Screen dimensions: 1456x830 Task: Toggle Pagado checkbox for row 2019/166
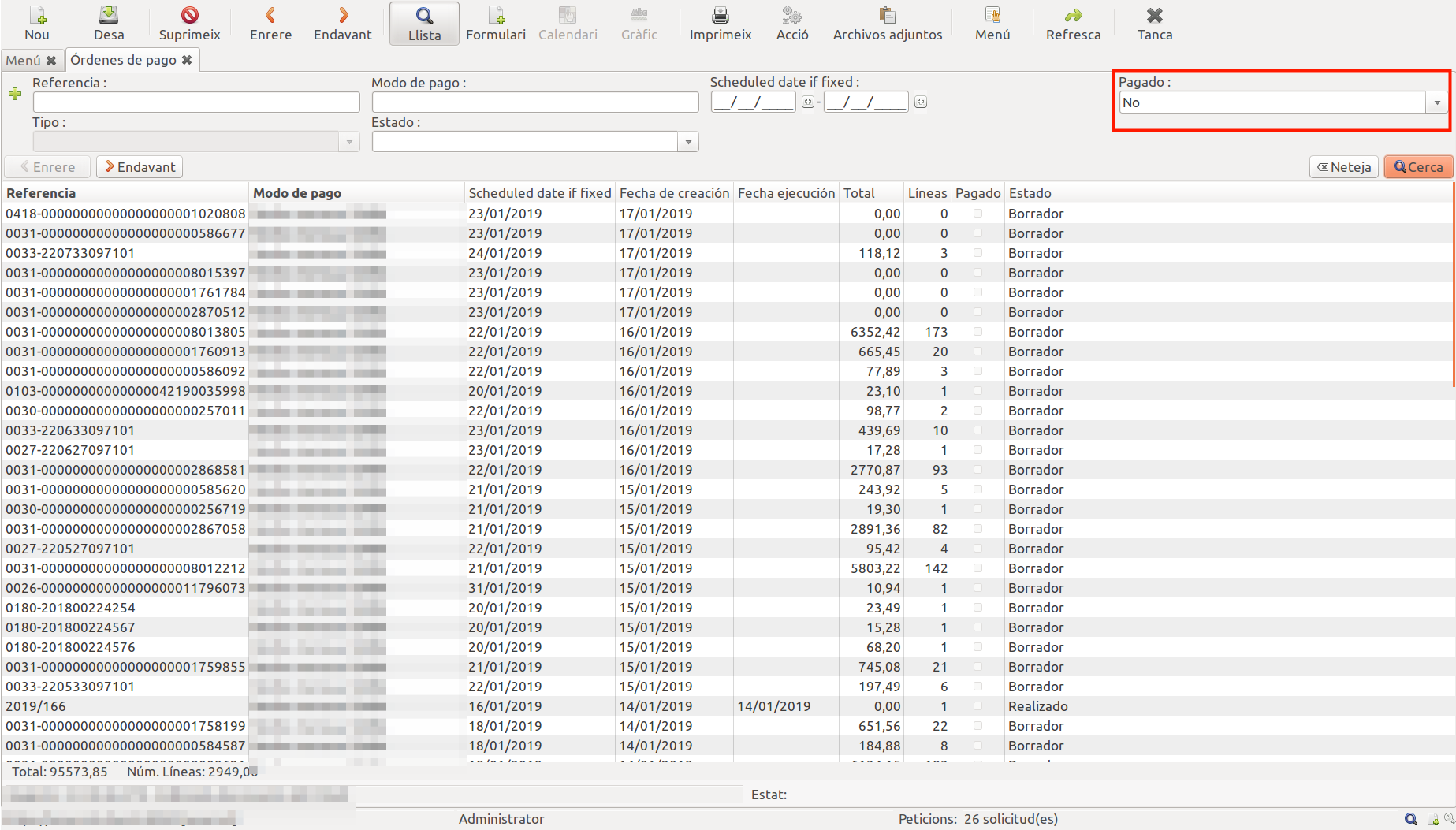977,706
